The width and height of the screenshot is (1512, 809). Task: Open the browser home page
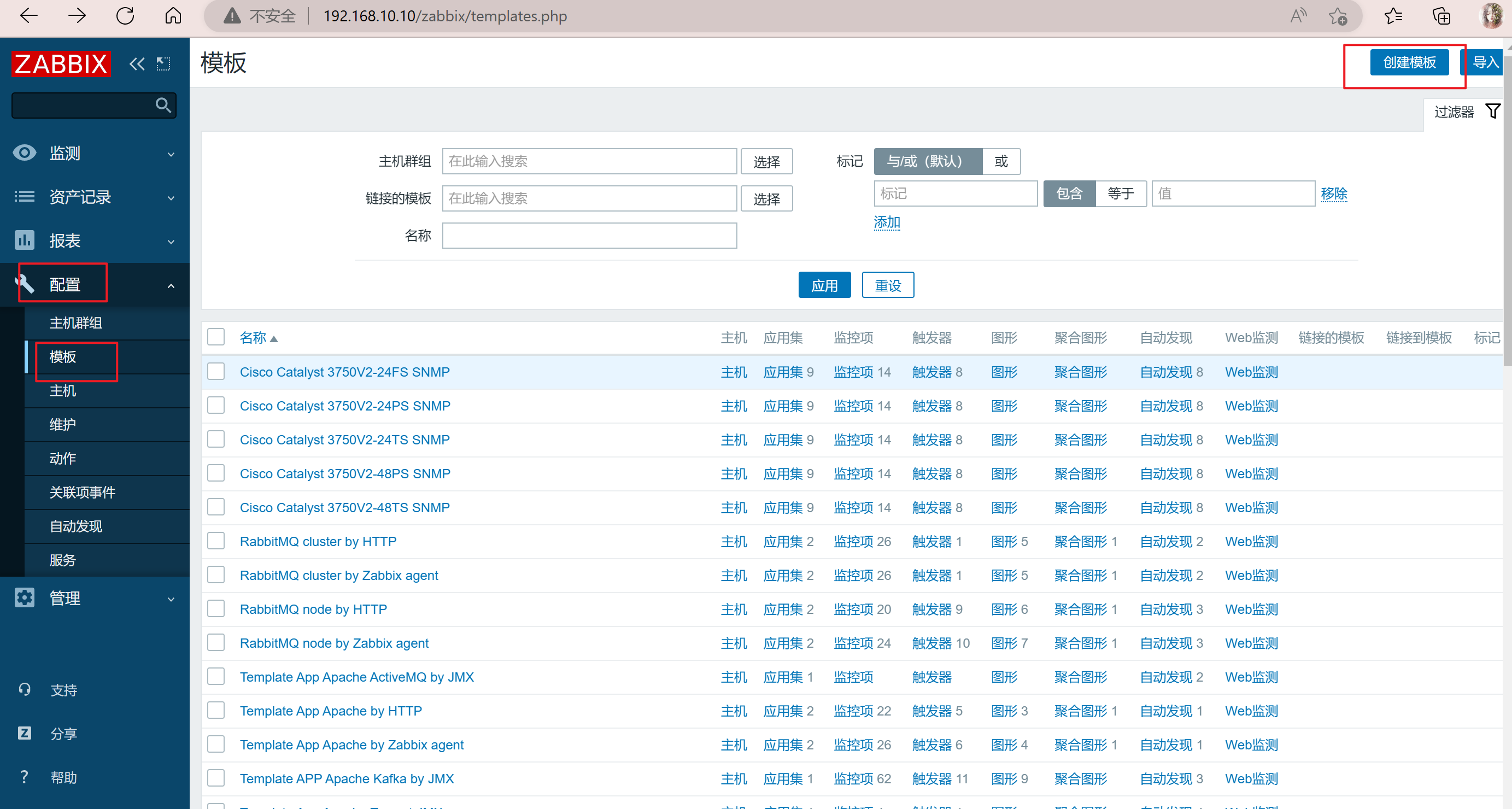click(x=173, y=16)
